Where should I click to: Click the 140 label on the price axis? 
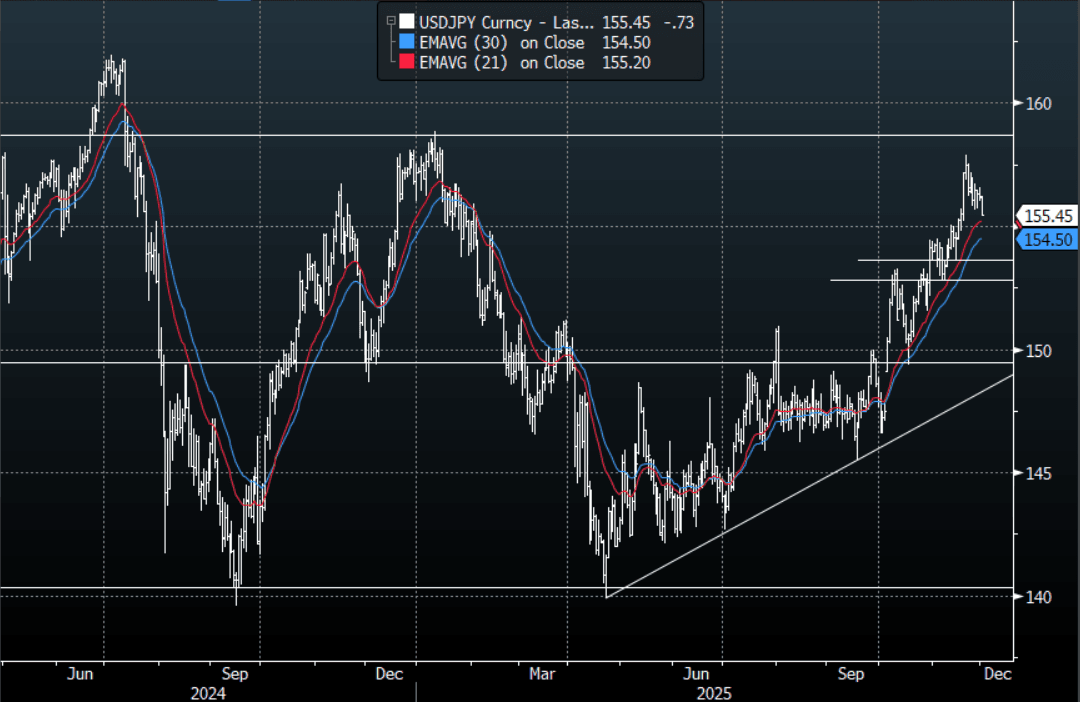pyautogui.click(x=1035, y=597)
